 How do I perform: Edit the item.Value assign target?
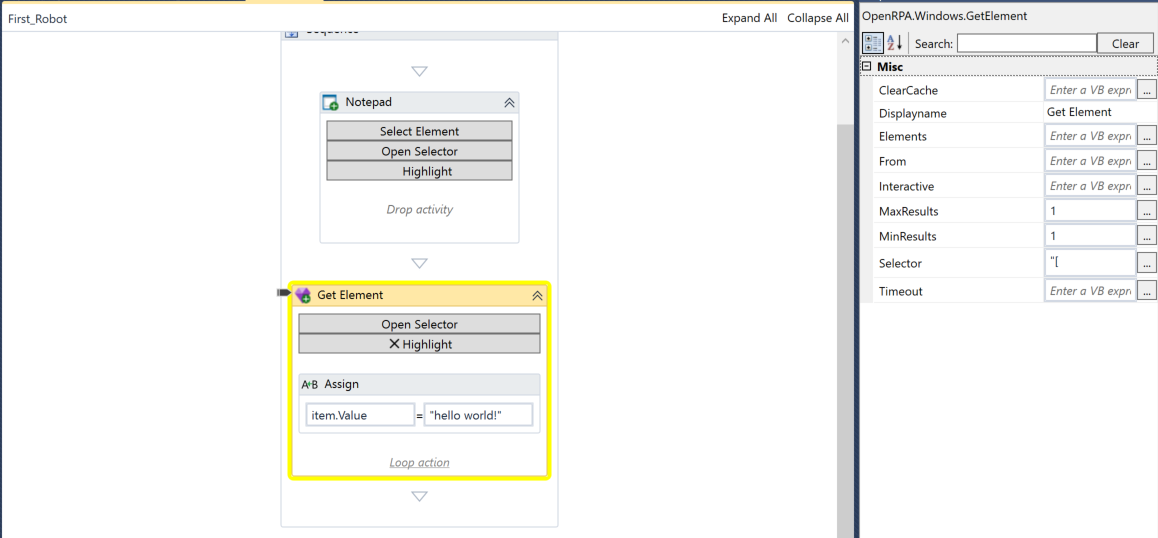[360, 415]
